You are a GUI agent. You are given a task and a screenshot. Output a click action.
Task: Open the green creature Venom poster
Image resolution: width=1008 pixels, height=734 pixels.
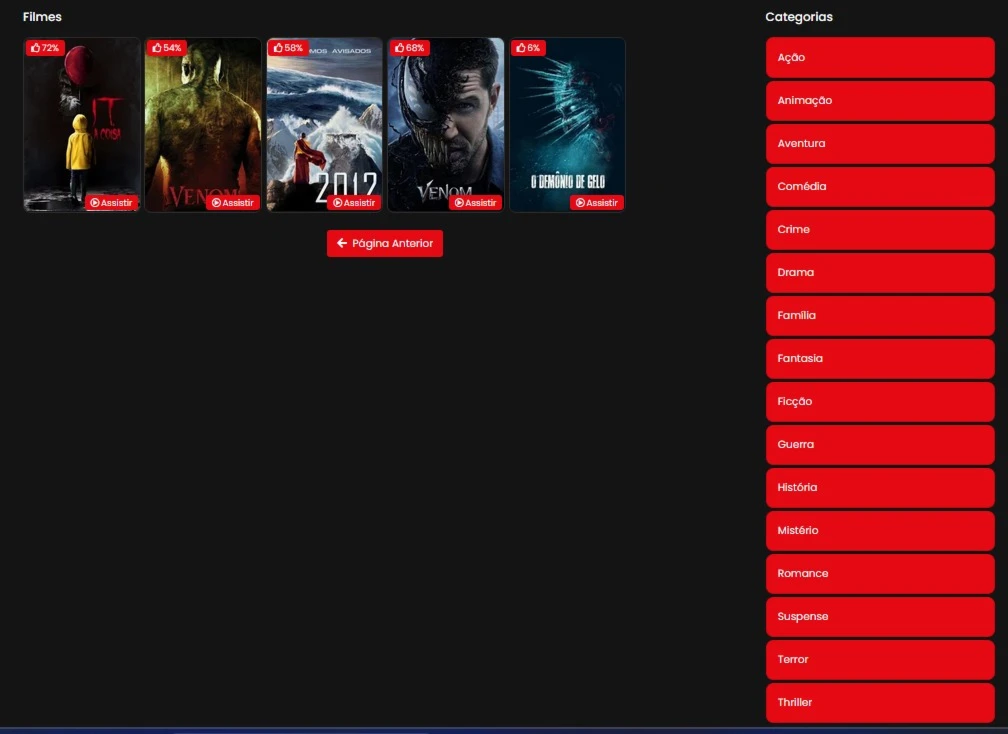(203, 125)
